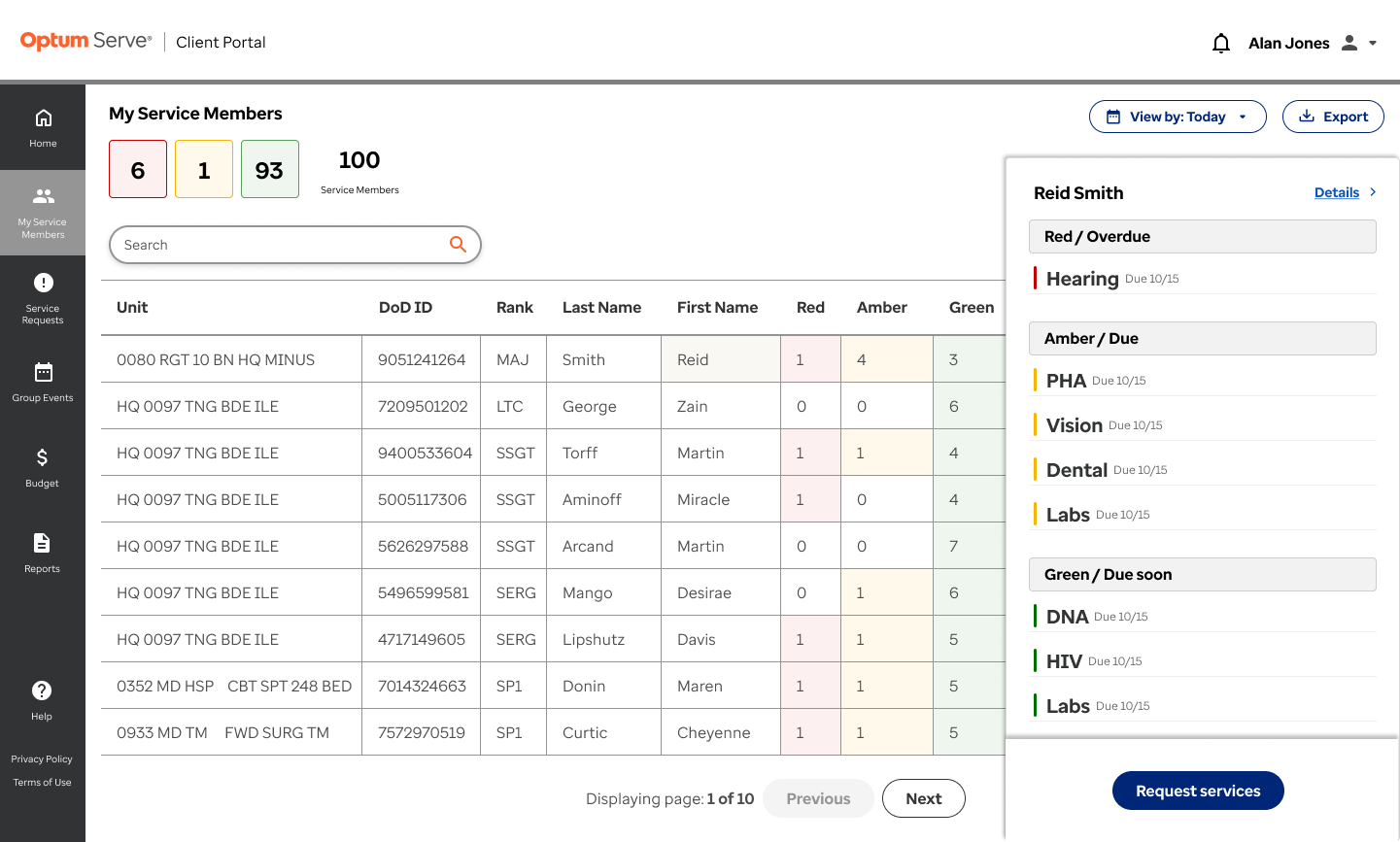Select My Service Members sidebar tab
This screenshot has height=842, width=1400.
[43, 213]
